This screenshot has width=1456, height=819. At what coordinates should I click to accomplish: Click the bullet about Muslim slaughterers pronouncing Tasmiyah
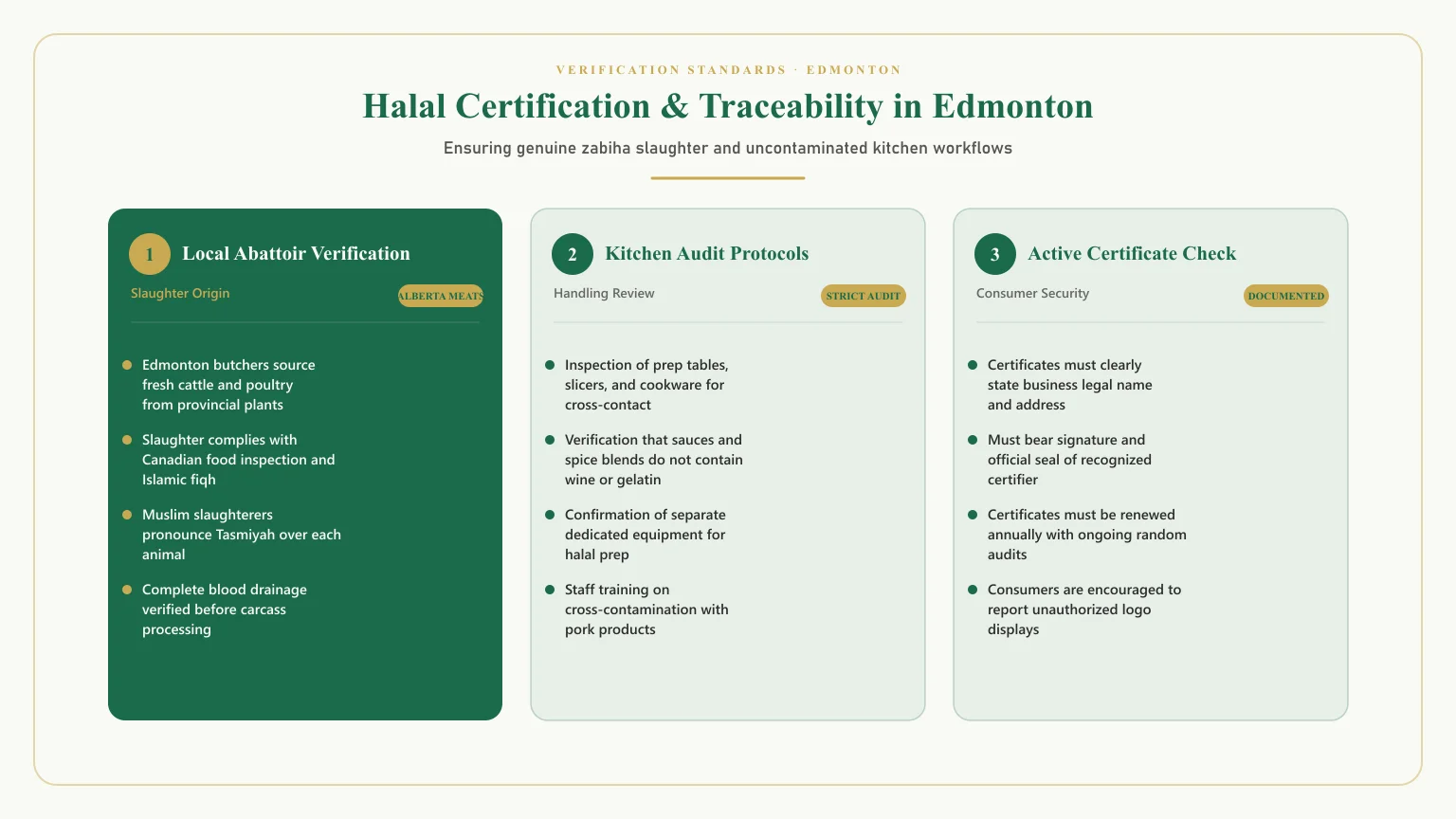point(242,535)
